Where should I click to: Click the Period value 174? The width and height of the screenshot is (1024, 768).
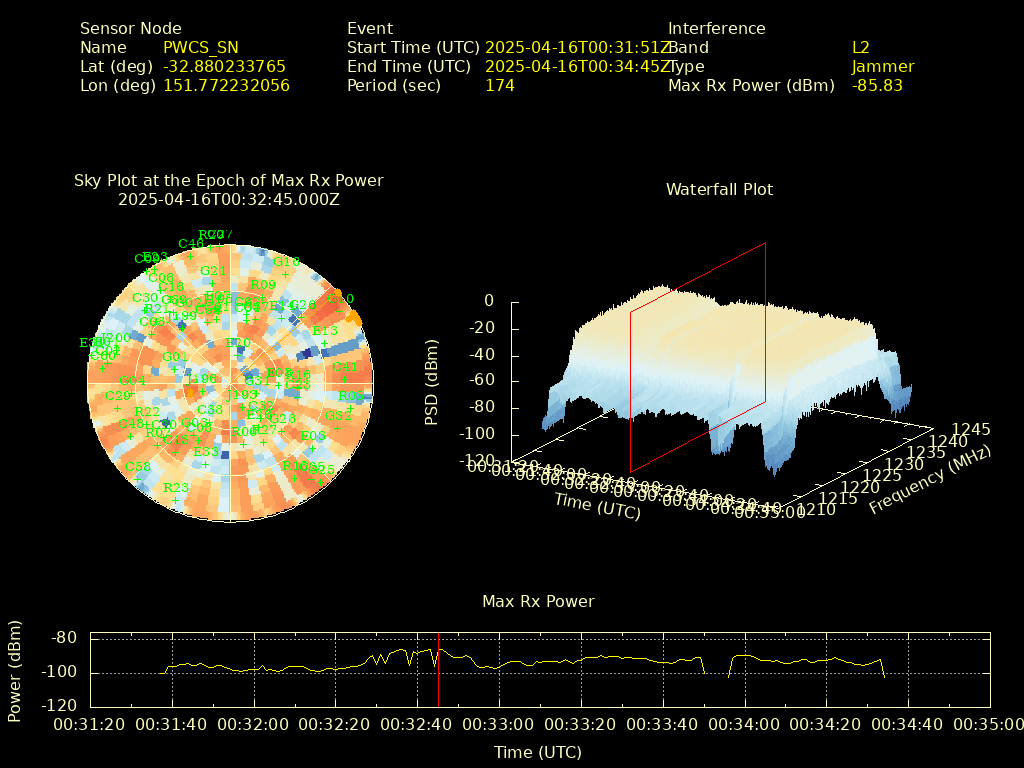[499, 85]
